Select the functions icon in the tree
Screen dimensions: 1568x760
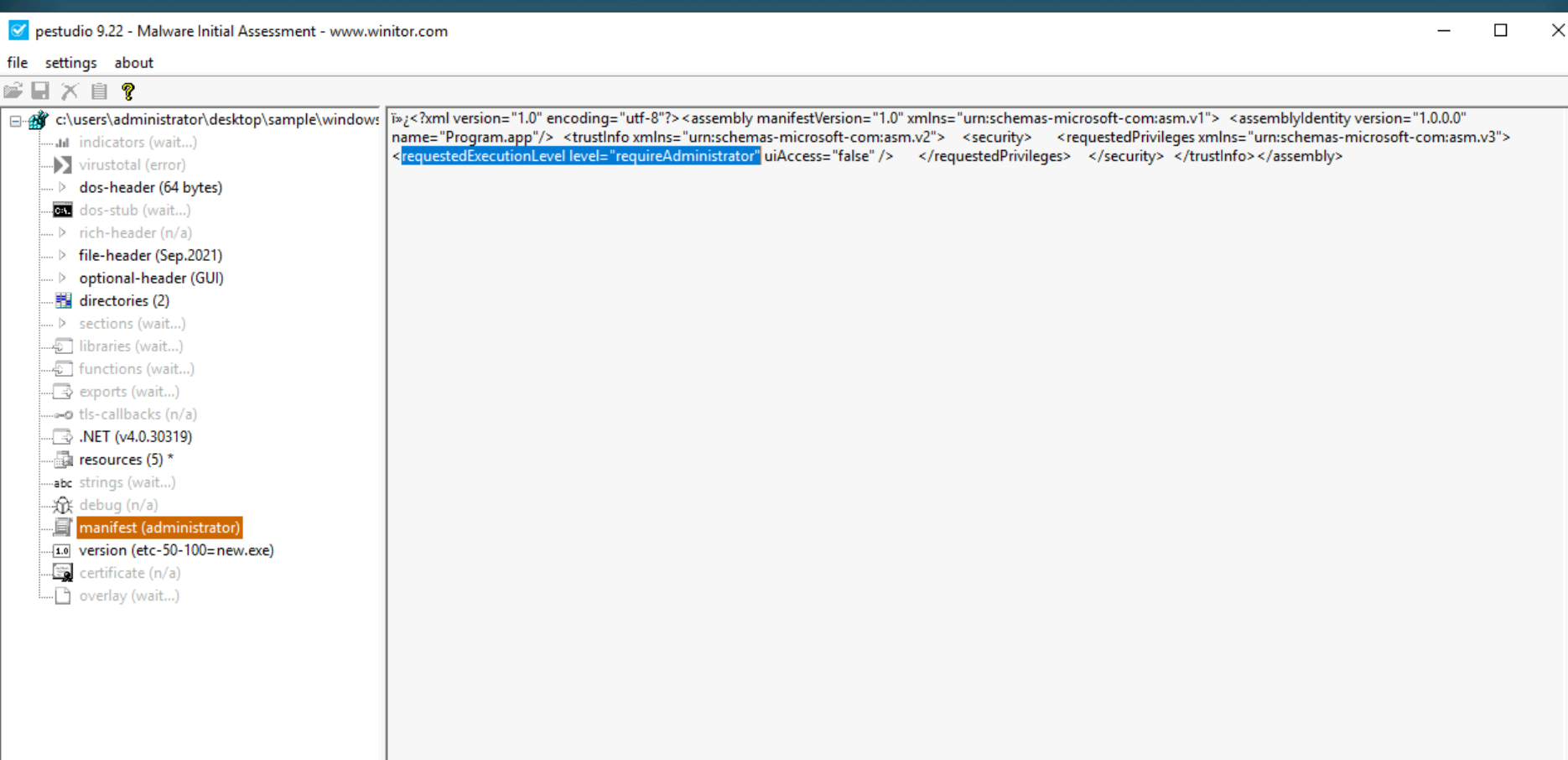[63, 368]
